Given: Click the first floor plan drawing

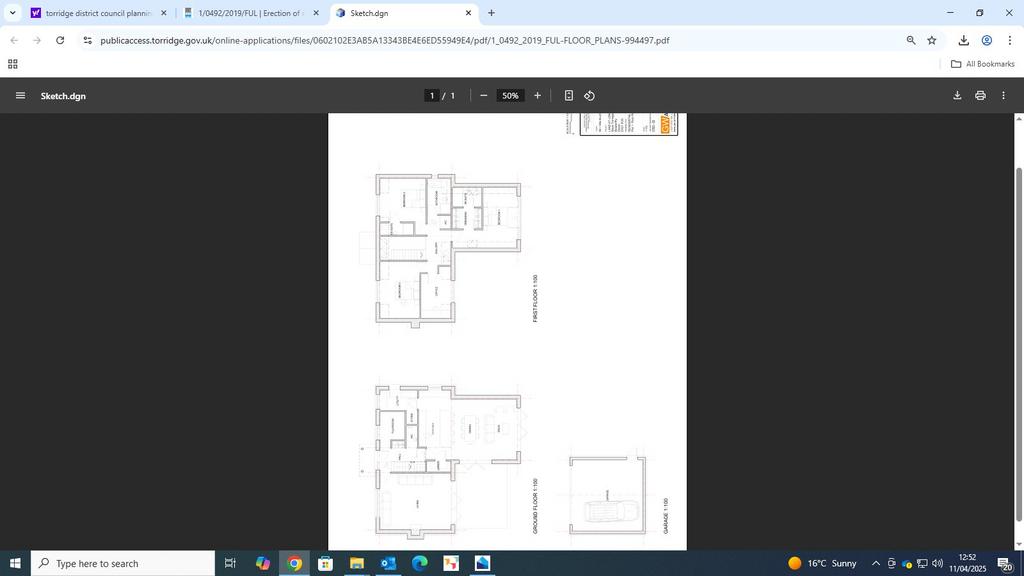Looking at the screenshot, I should pyautogui.click(x=448, y=251).
